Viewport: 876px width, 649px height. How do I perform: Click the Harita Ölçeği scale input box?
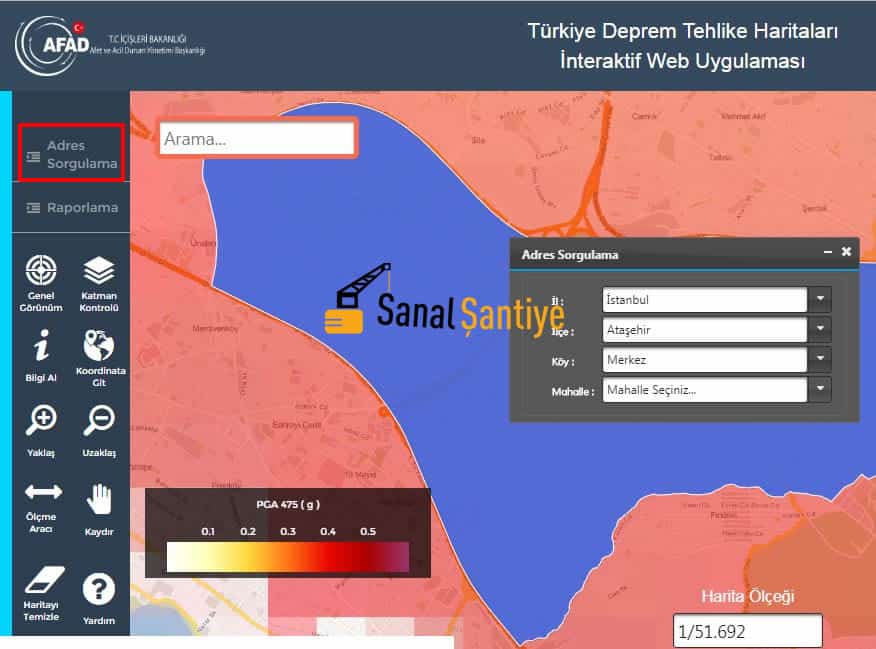pyautogui.click(x=747, y=632)
